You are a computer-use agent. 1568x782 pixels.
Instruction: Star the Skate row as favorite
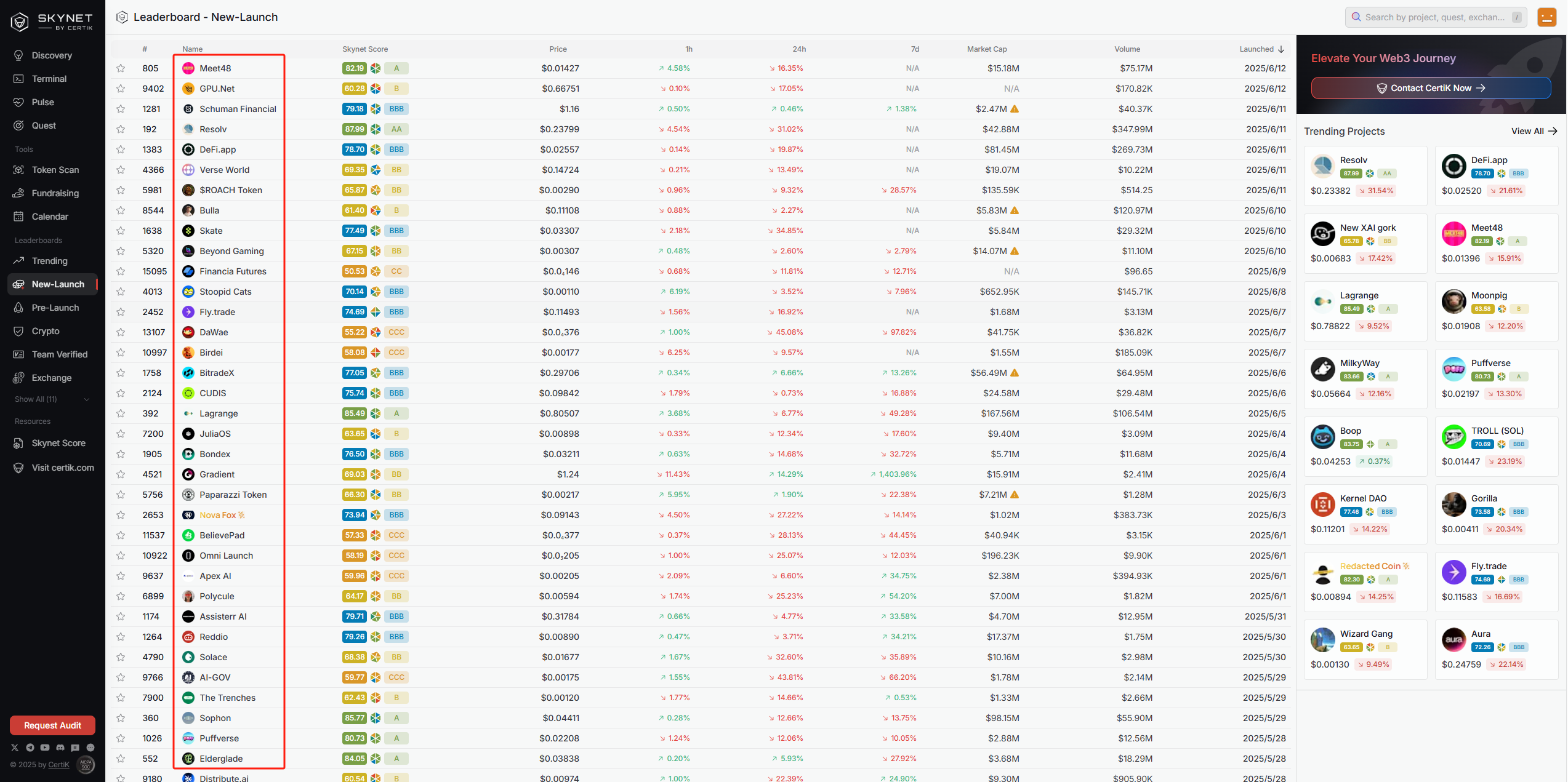121,231
